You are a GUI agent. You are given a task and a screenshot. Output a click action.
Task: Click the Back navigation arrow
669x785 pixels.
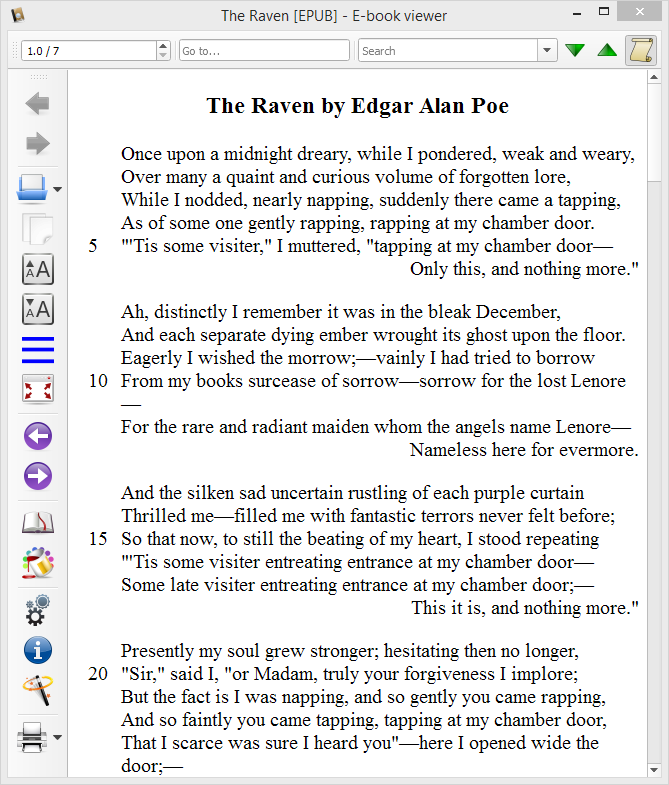[x=38, y=104]
